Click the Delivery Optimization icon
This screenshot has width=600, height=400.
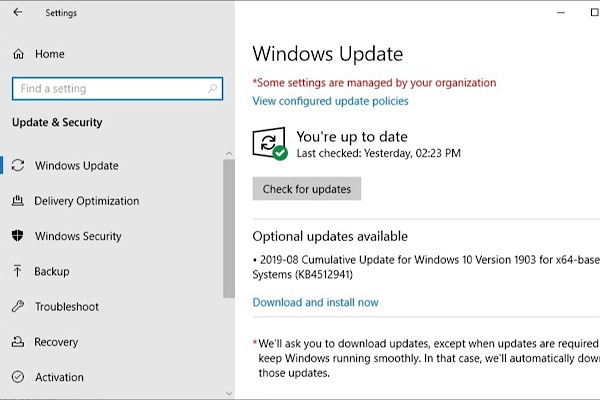coord(18,201)
